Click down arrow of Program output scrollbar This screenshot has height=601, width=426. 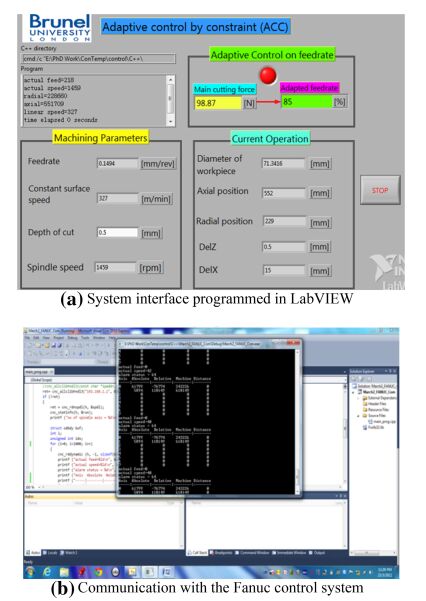click(x=171, y=122)
